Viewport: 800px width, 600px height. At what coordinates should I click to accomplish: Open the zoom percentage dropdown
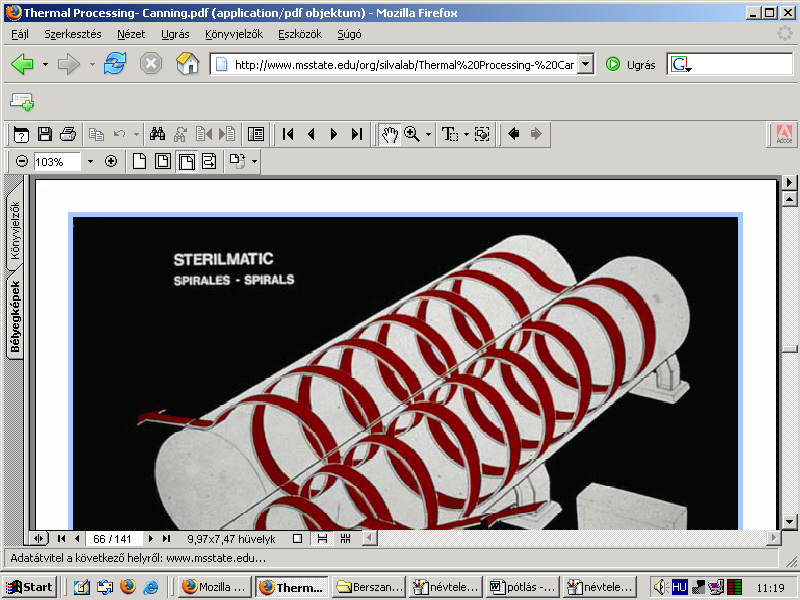tap(90, 162)
